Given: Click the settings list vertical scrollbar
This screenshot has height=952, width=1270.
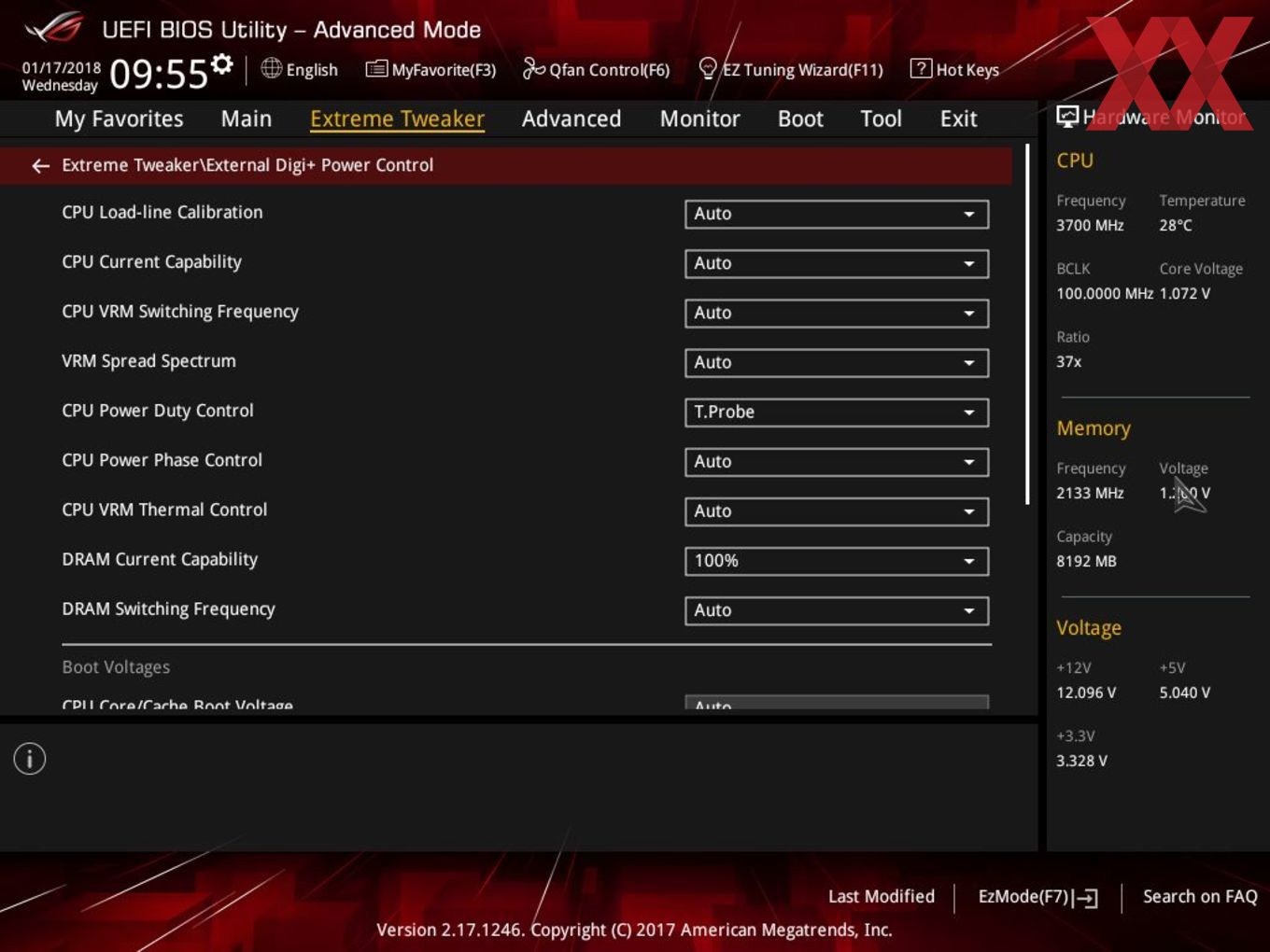Looking at the screenshot, I should [1028, 324].
